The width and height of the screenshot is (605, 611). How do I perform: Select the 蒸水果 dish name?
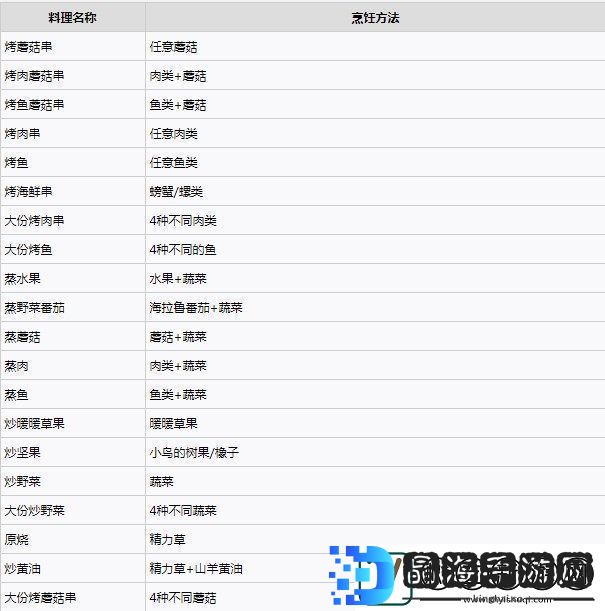22,279
